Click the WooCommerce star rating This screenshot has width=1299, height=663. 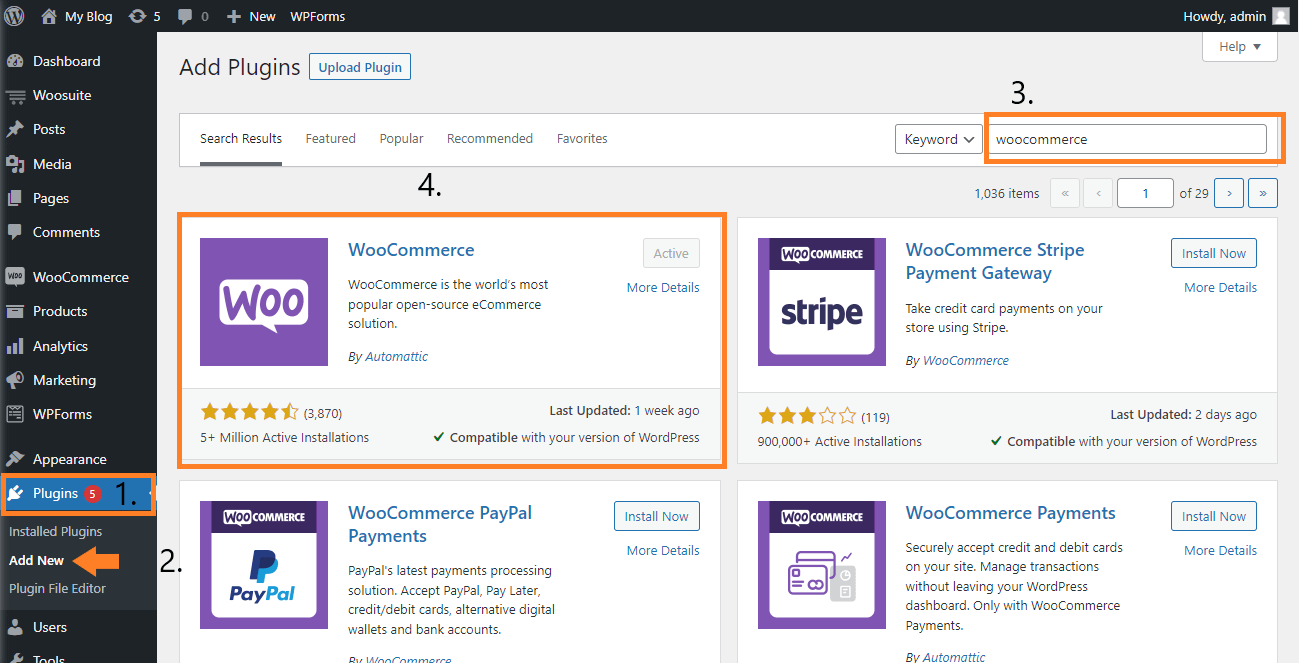pyautogui.click(x=249, y=411)
